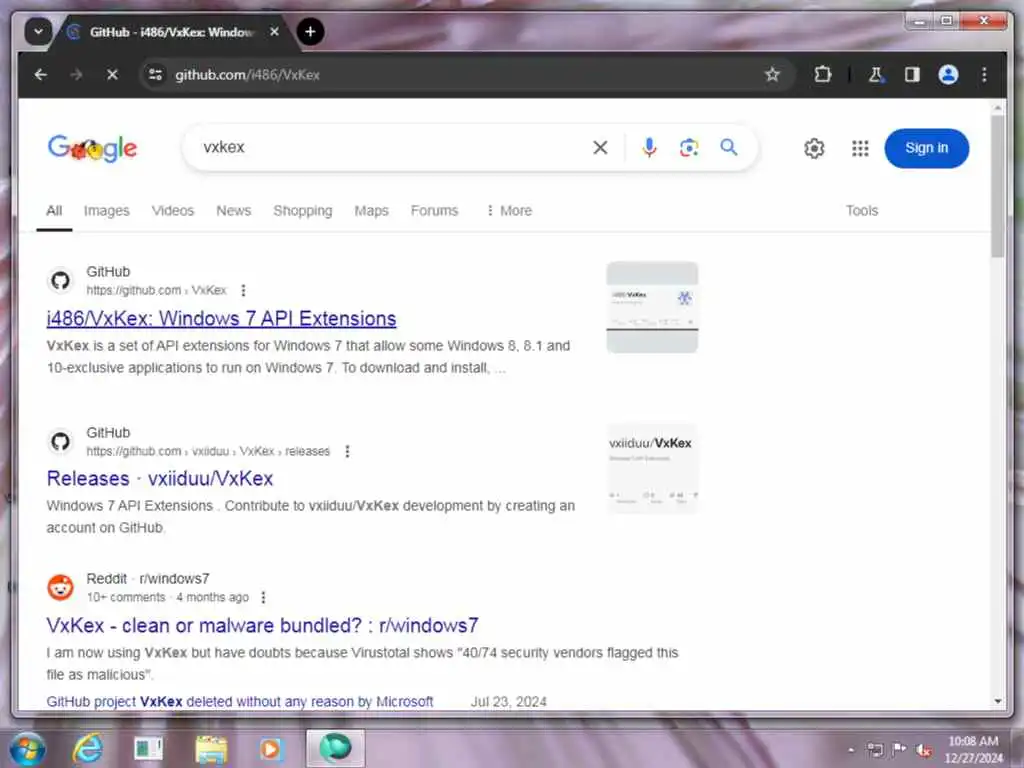Open options for vxiiduu releases result

tap(347, 452)
